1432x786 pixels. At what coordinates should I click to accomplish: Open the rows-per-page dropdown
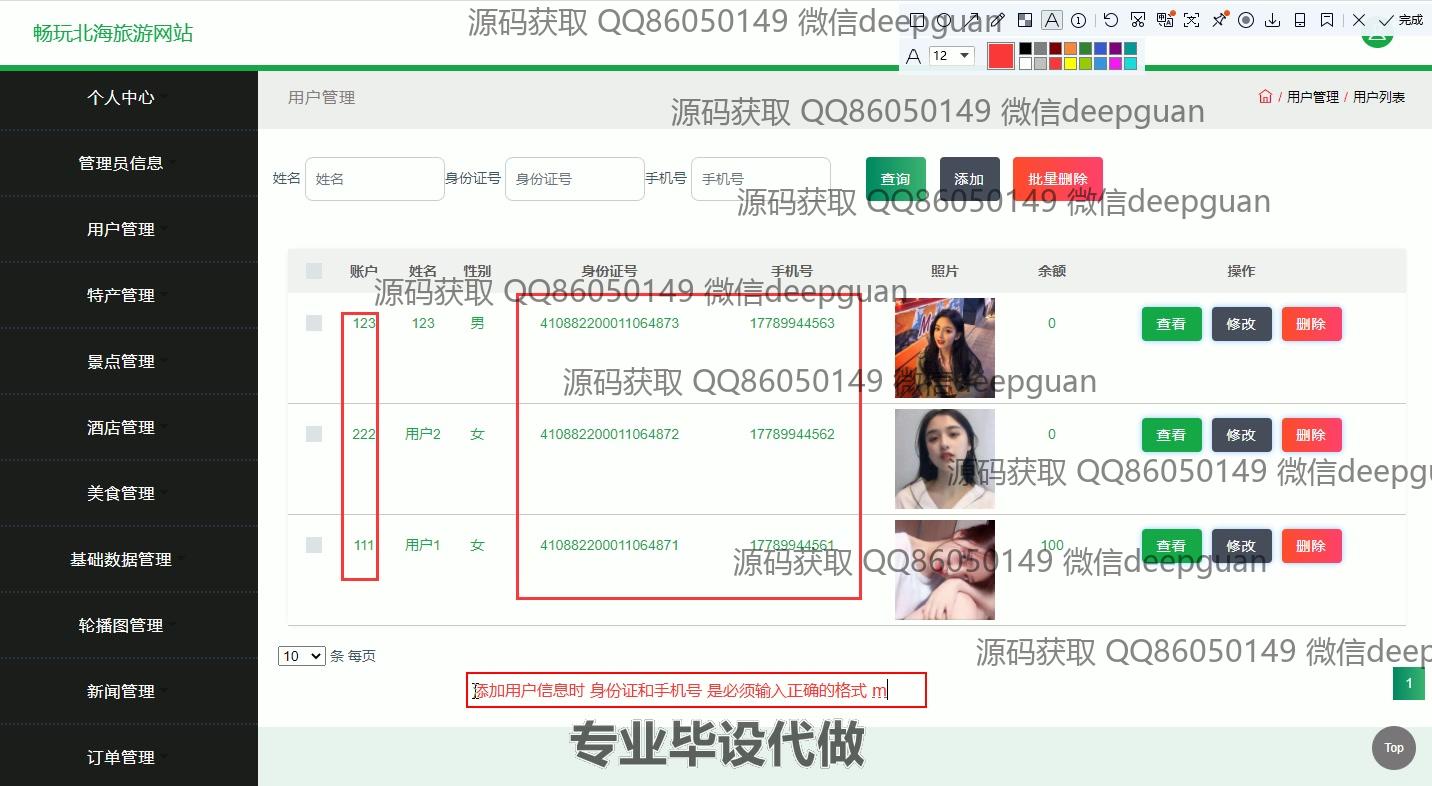click(301, 656)
